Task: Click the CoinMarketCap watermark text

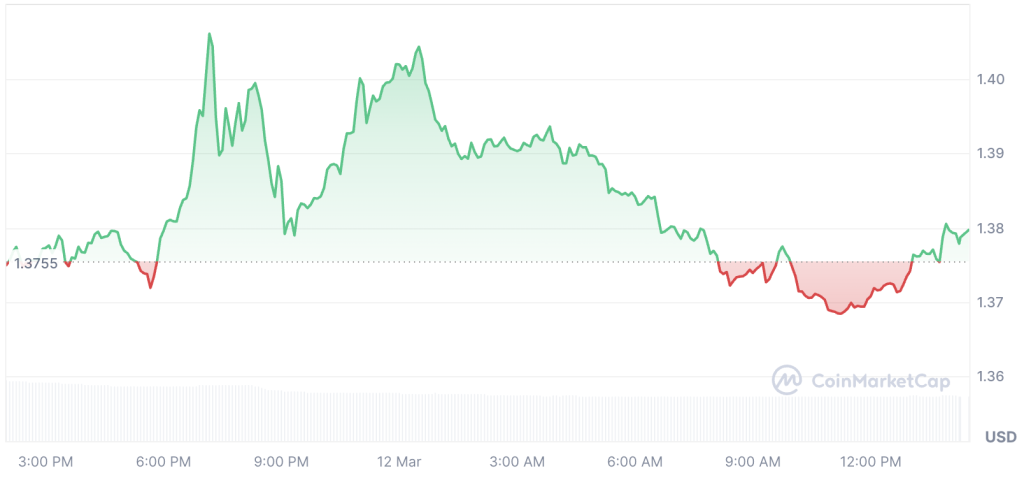Action: [869, 380]
